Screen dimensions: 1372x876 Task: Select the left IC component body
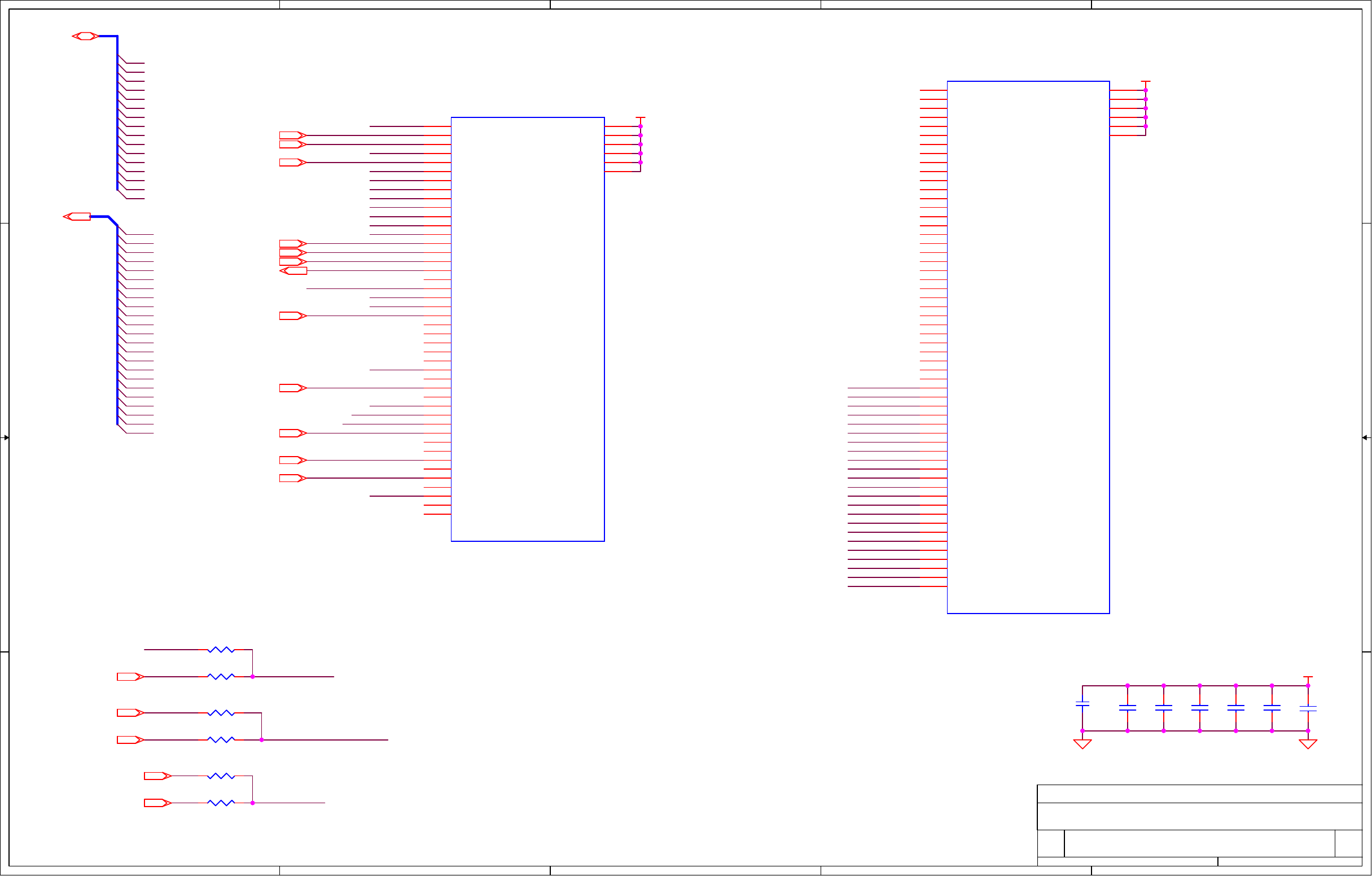pyautogui.click(x=528, y=330)
